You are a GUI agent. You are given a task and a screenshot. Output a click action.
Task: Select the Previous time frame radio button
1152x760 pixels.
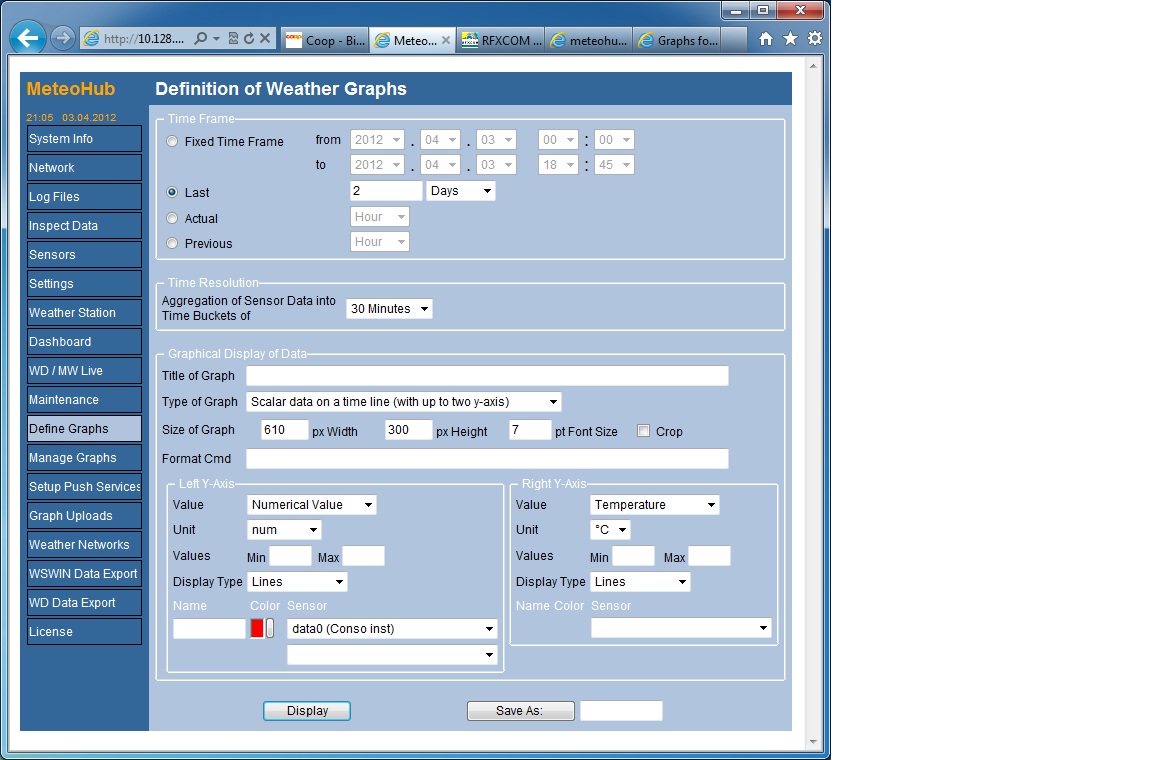tap(173, 243)
